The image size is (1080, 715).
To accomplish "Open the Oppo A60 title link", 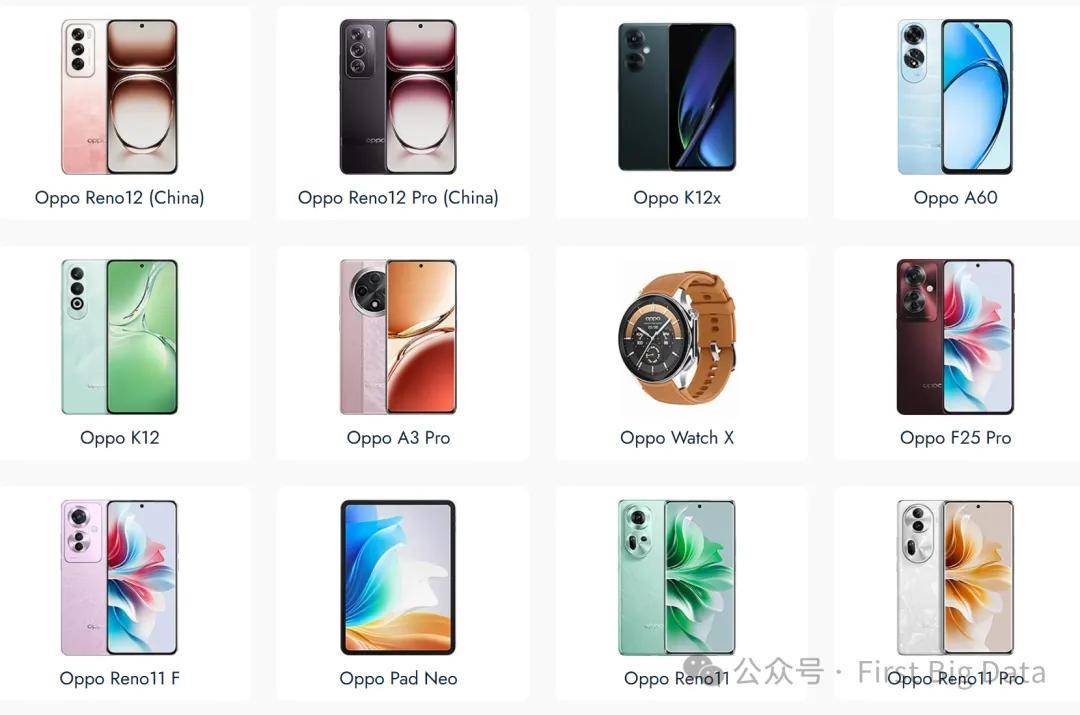I will (x=955, y=198).
